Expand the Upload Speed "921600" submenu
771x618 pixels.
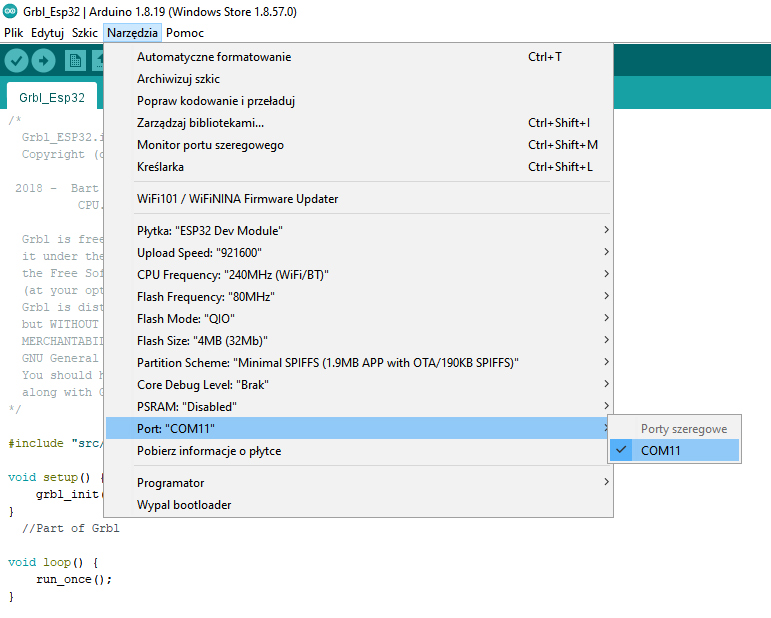(x=359, y=253)
